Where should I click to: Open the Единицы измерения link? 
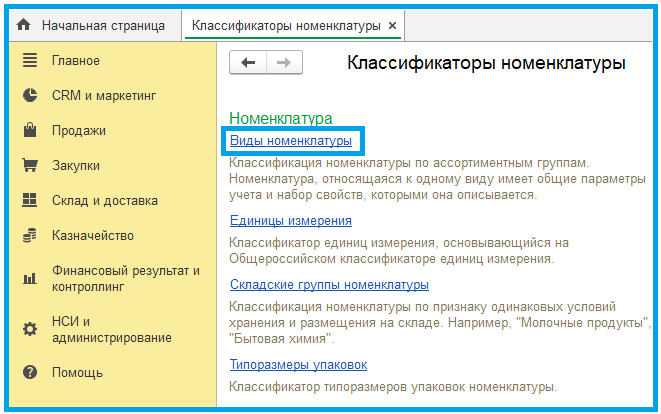pos(290,221)
